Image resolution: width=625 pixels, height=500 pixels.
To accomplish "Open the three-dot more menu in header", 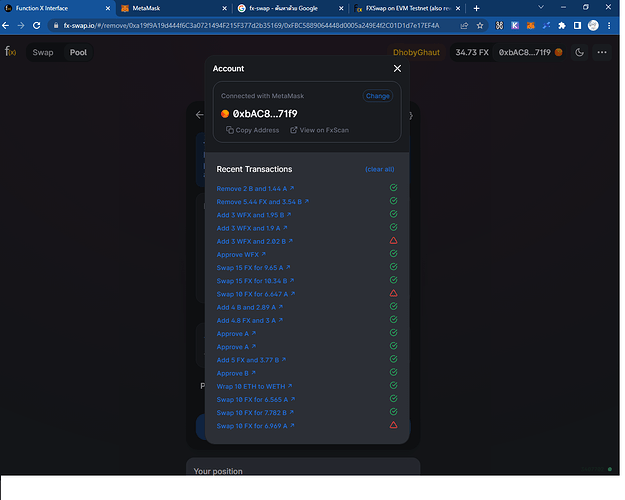I will tap(602, 52).
